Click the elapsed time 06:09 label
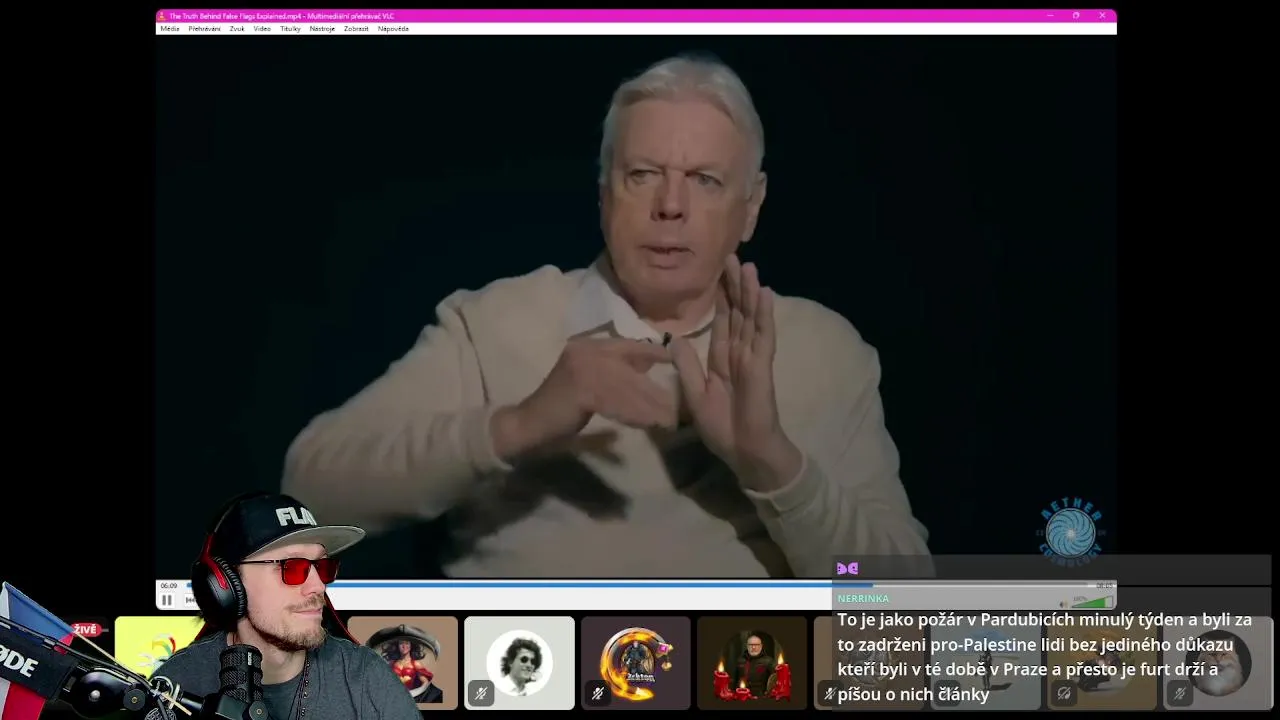Screen dimensions: 1280x720 tap(169, 586)
